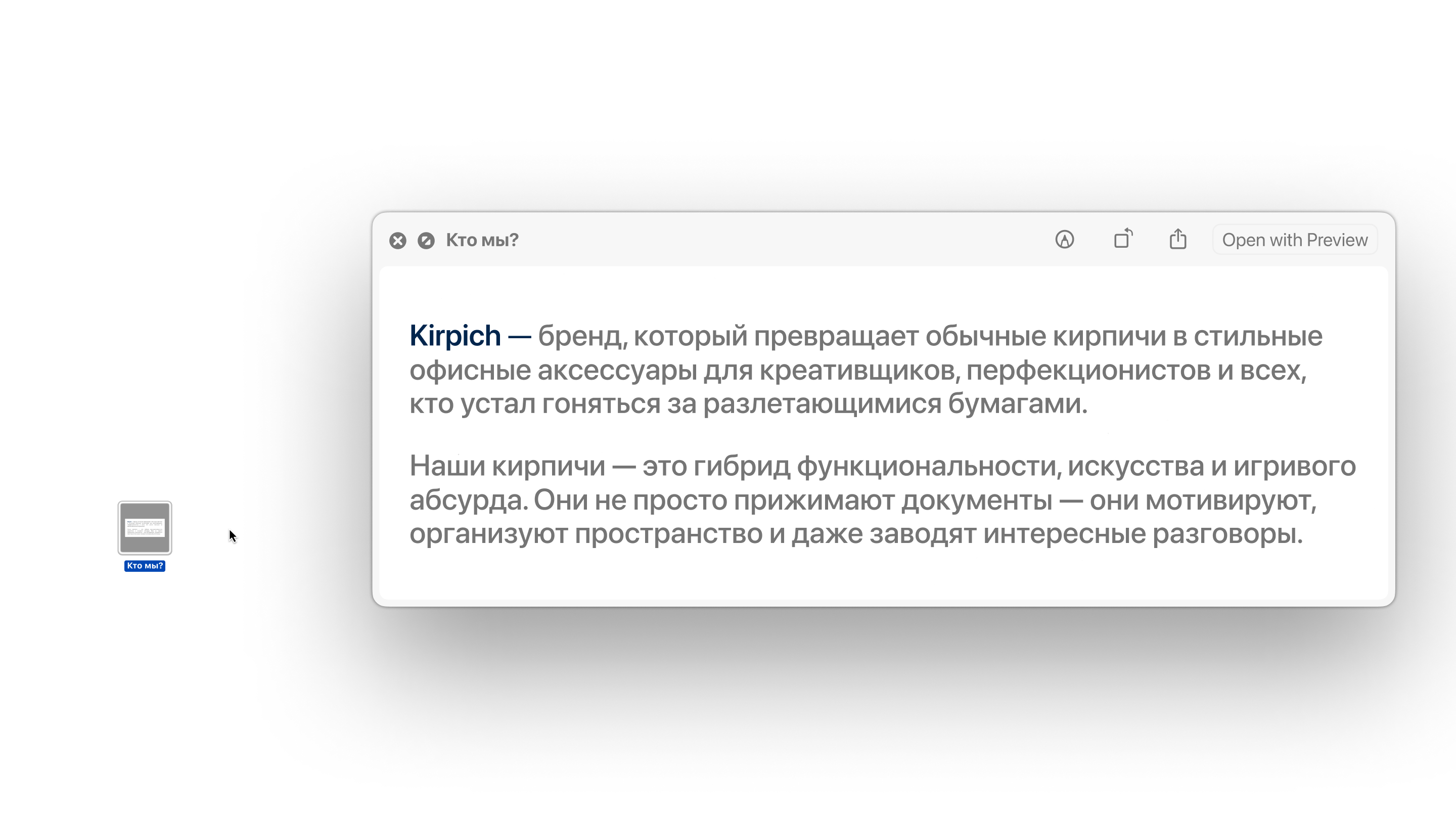Follow the "Kirpich" link in the text

(x=454, y=335)
